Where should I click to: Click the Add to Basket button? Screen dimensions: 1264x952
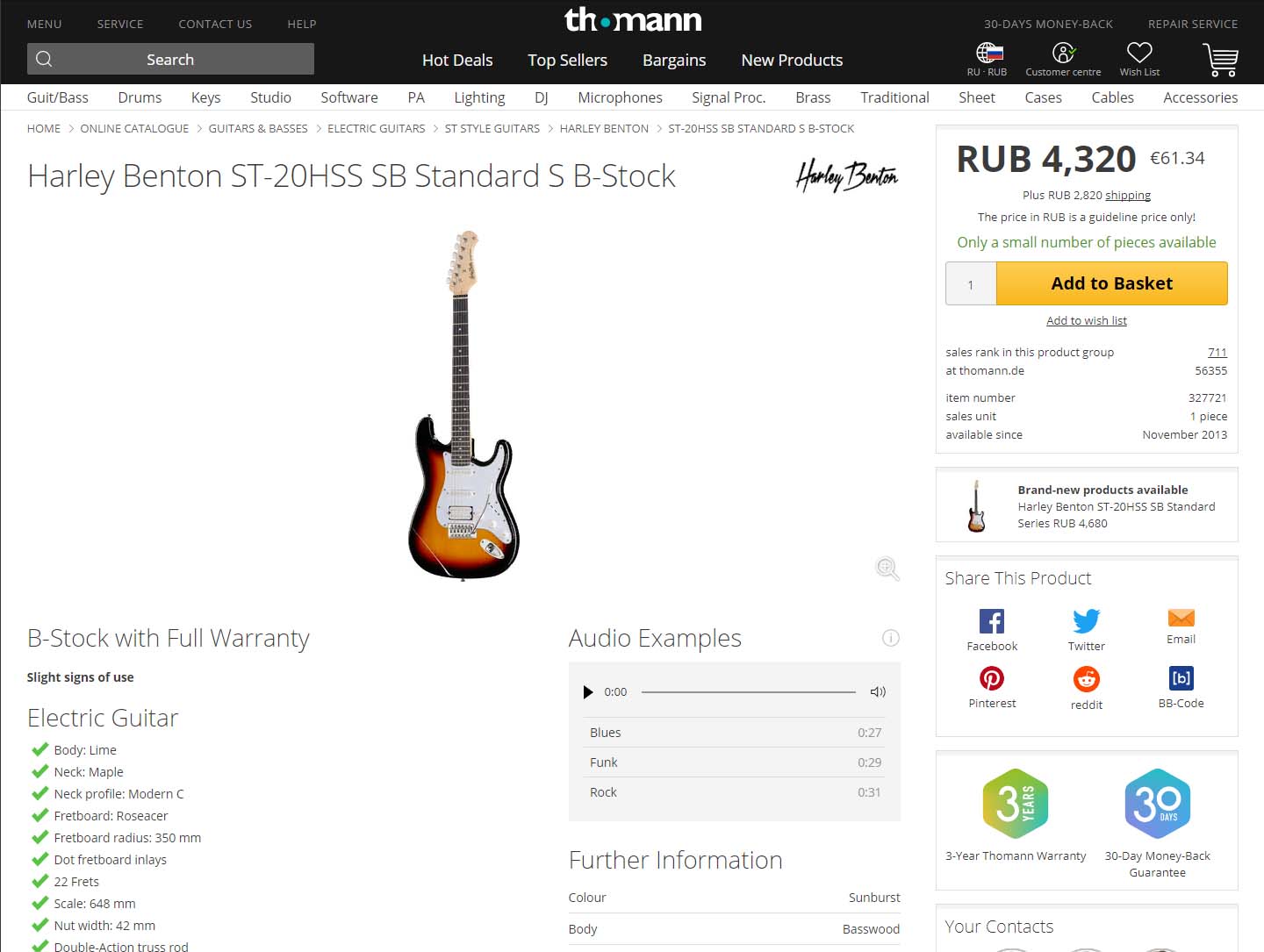pyautogui.click(x=1111, y=283)
